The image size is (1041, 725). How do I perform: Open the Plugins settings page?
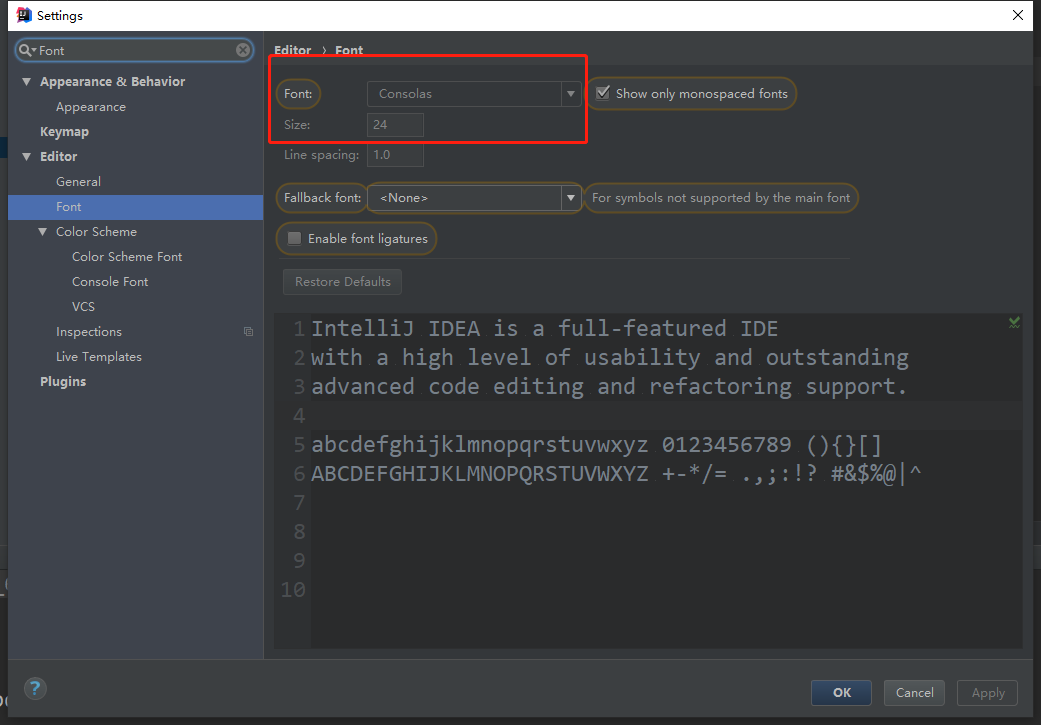(63, 382)
